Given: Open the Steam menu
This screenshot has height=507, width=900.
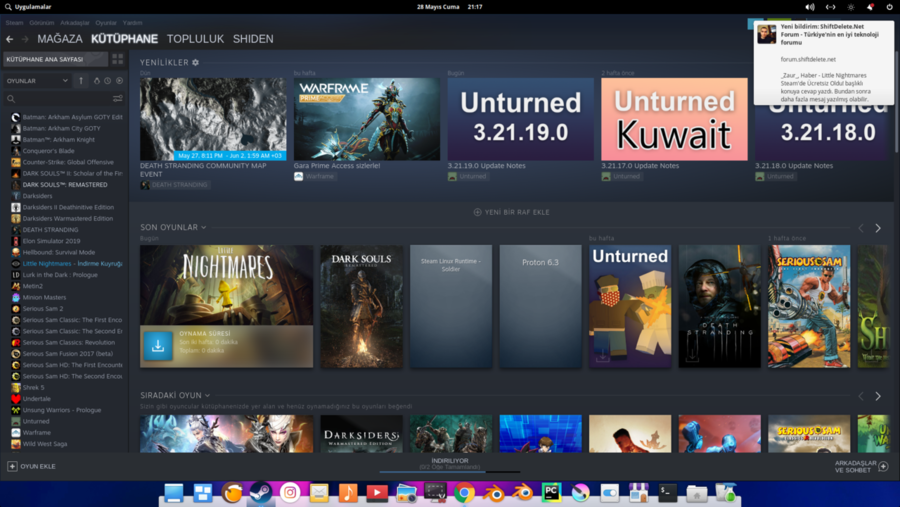Looking at the screenshot, I should point(14,23).
